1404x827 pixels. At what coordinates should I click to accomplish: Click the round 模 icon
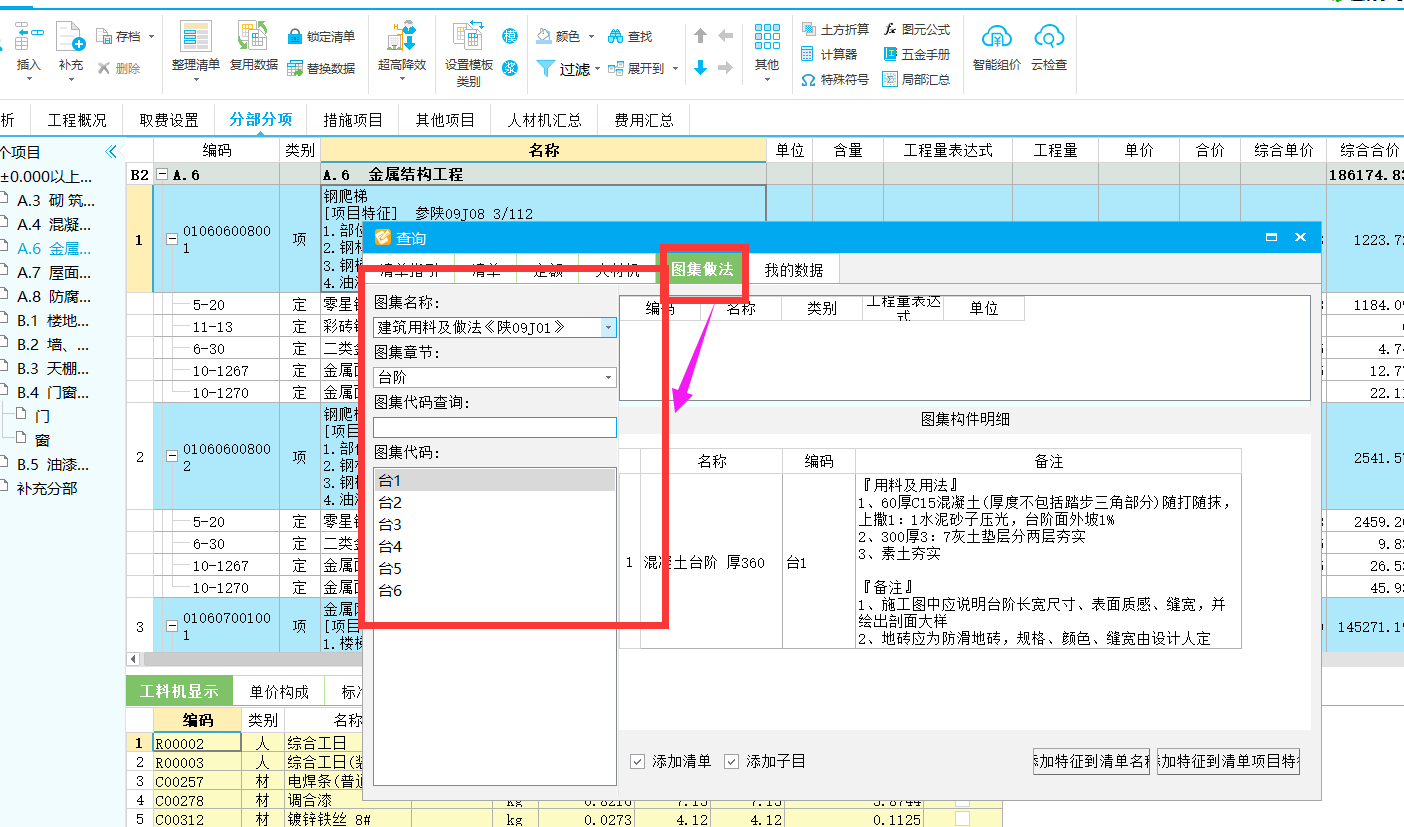pos(510,37)
